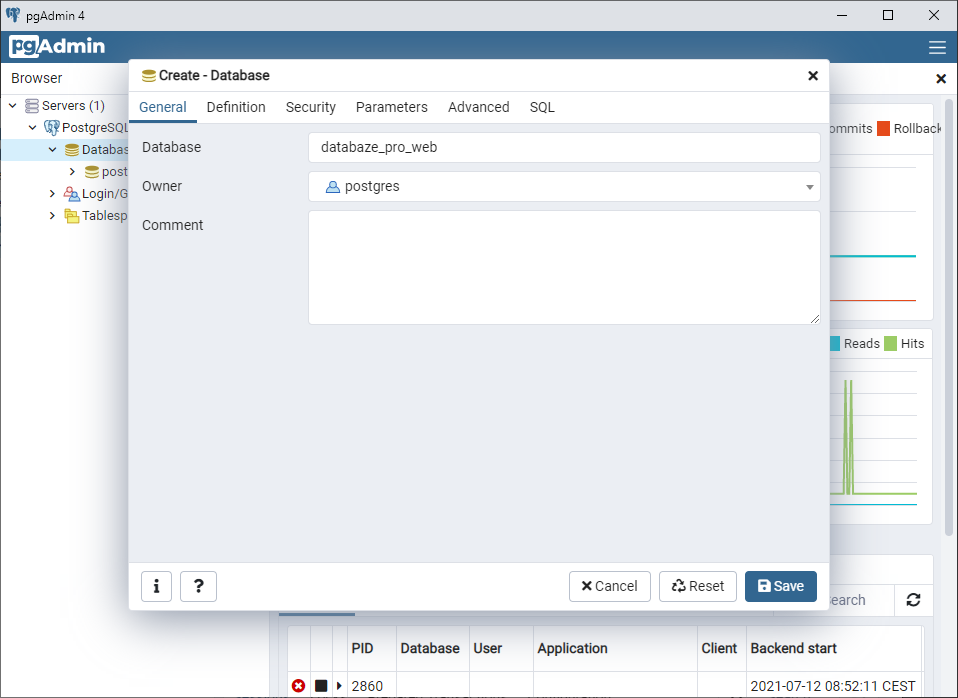
Task: Reset the Create Database form
Action: pyautogui.click(x=697, y=586)
